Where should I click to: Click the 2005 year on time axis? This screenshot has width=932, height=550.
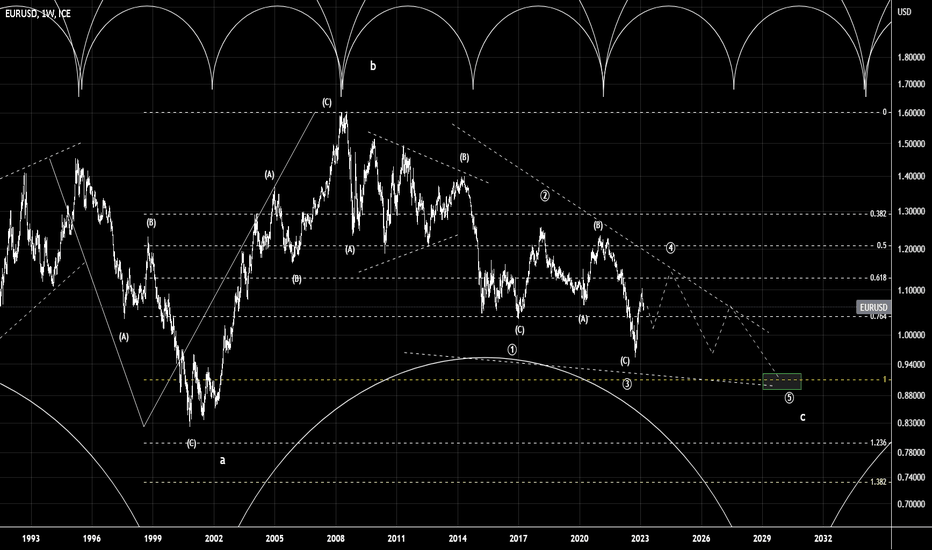click(x=275, y=539)
